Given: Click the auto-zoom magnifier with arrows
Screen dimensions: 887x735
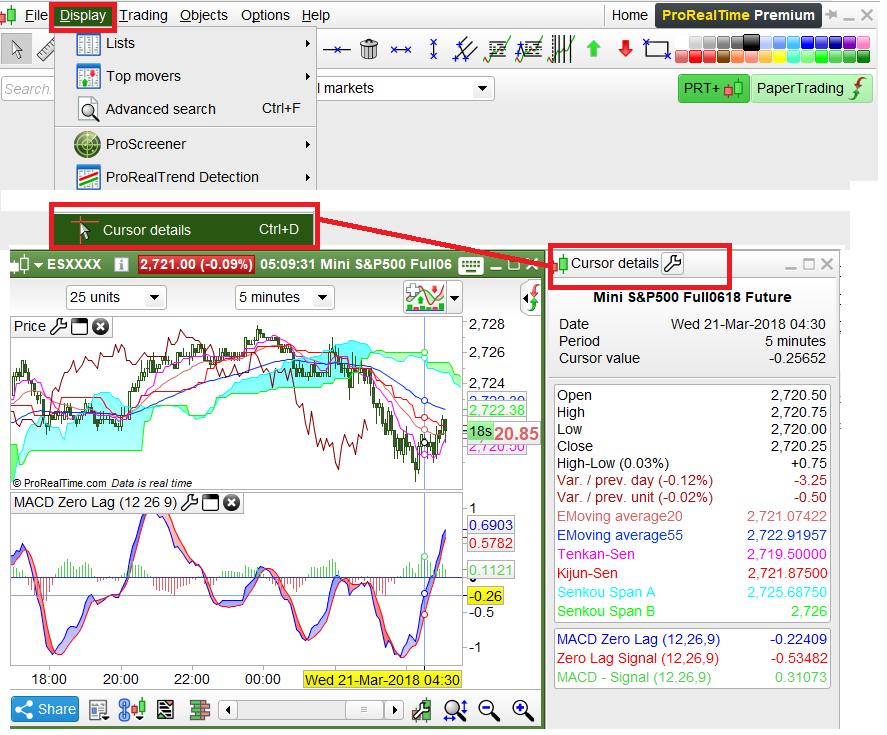Looking at the screenshot, I should tap(455, 710).
